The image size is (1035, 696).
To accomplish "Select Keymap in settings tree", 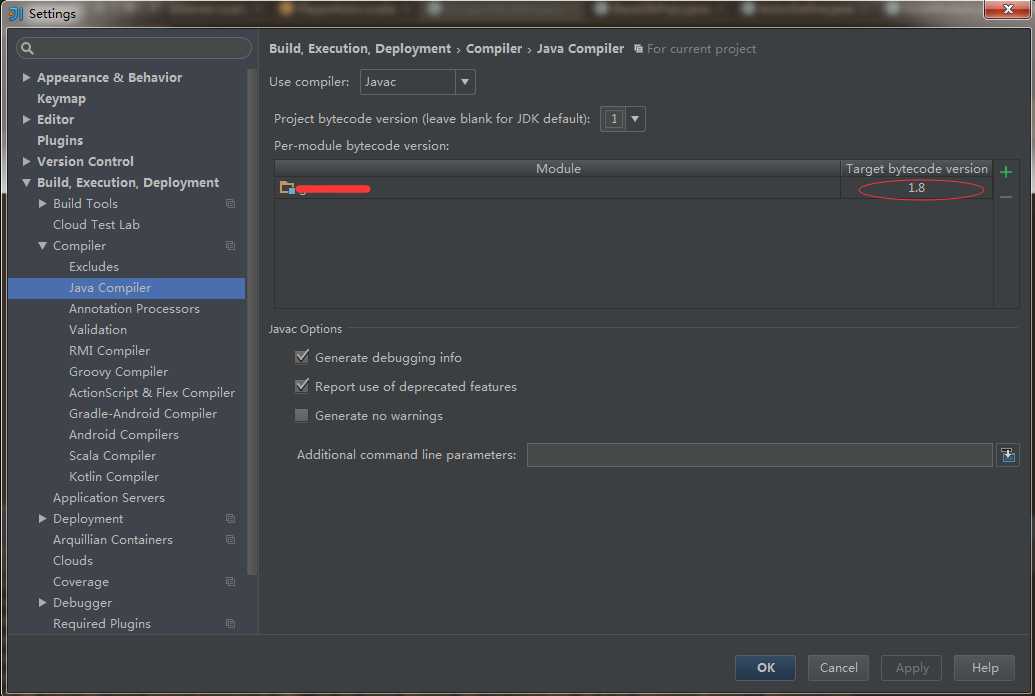I will (x=61, y=98).
